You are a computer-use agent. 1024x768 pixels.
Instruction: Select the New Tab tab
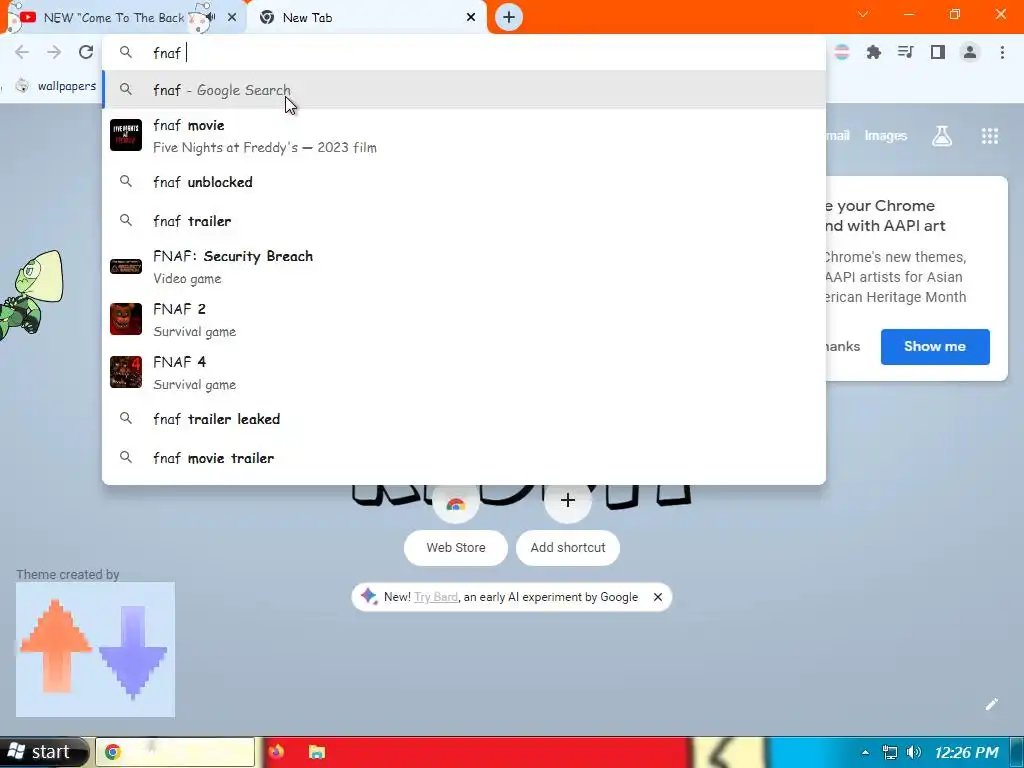pos(368,18)
